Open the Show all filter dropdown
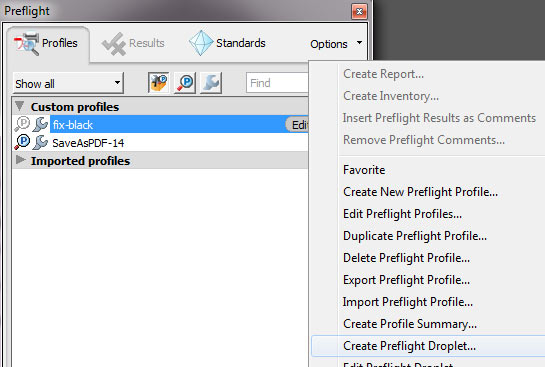 pos(68,83)
